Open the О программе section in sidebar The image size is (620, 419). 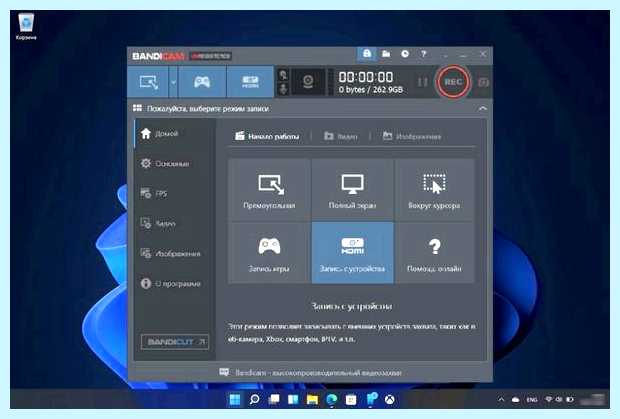(x=174, y=283)
